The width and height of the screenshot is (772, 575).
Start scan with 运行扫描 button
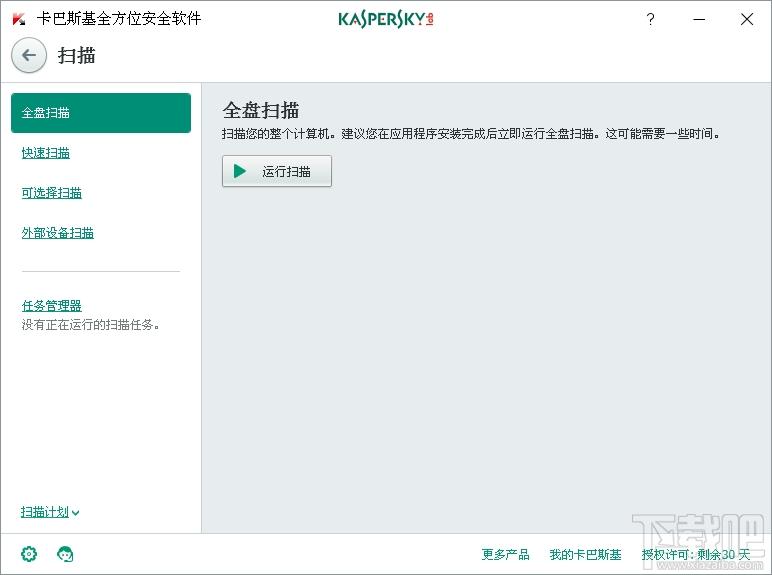click(x=277, y=171)
